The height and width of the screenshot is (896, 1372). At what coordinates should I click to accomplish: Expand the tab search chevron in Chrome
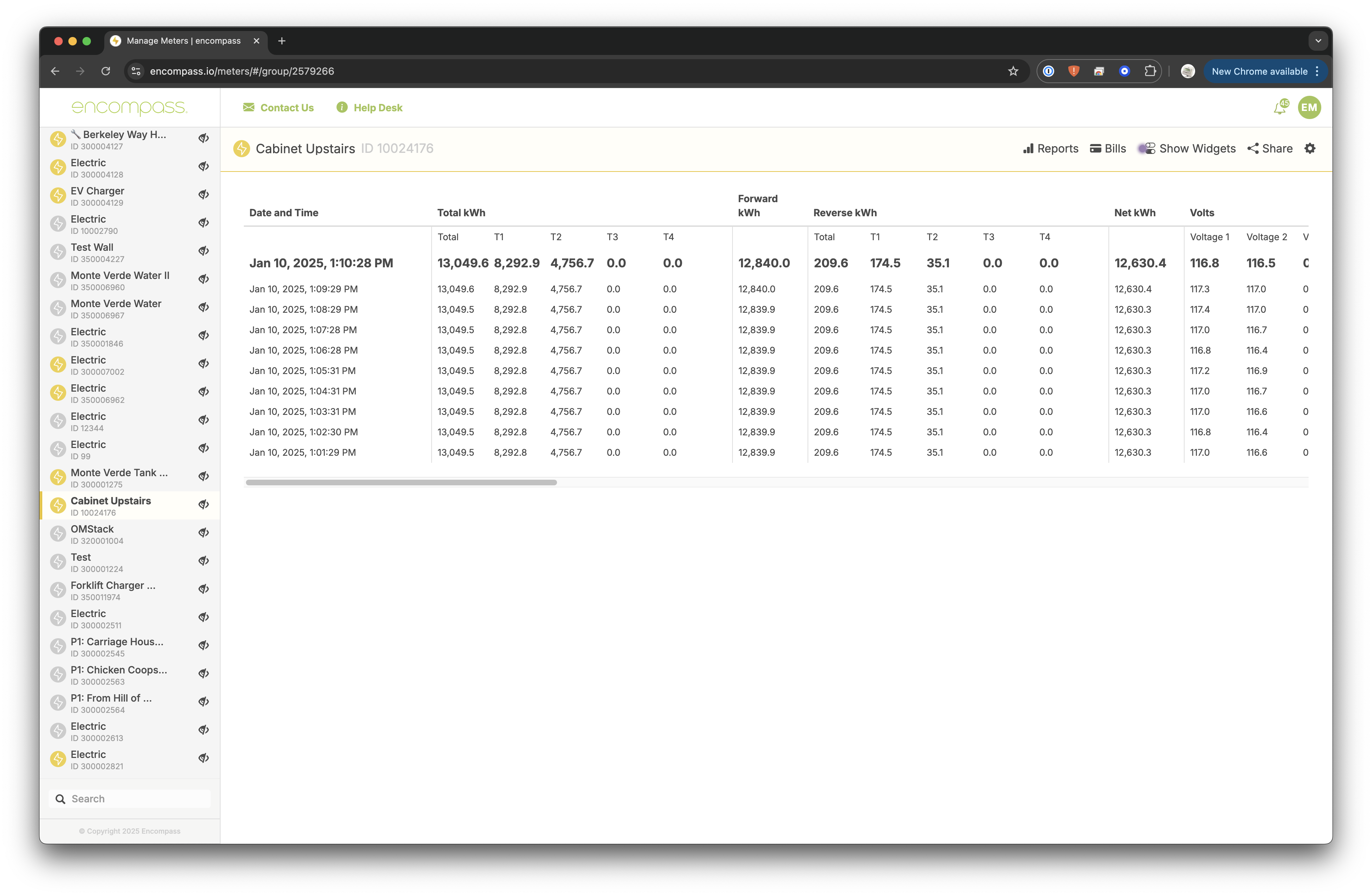1318,41
